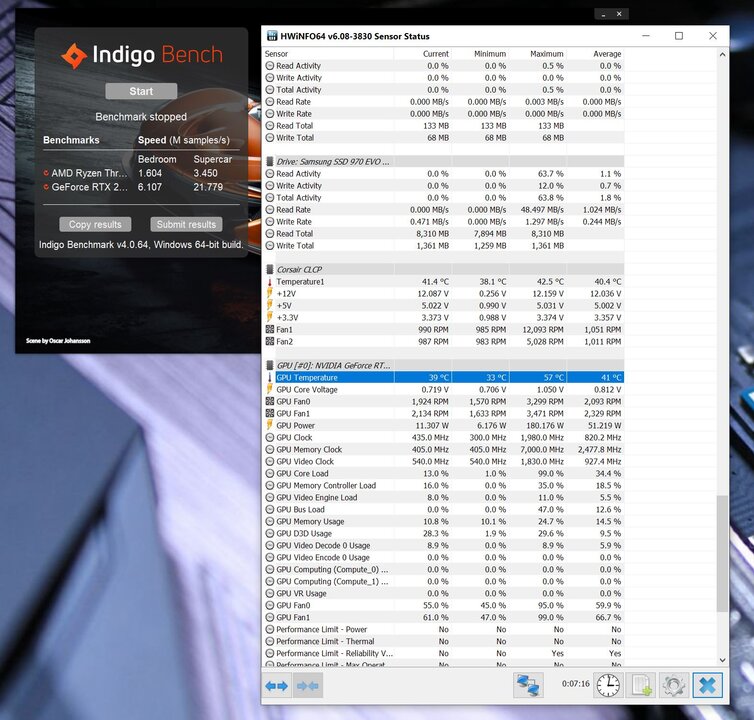Click the +3.3V voltage lightning icon

click(270, 317)
